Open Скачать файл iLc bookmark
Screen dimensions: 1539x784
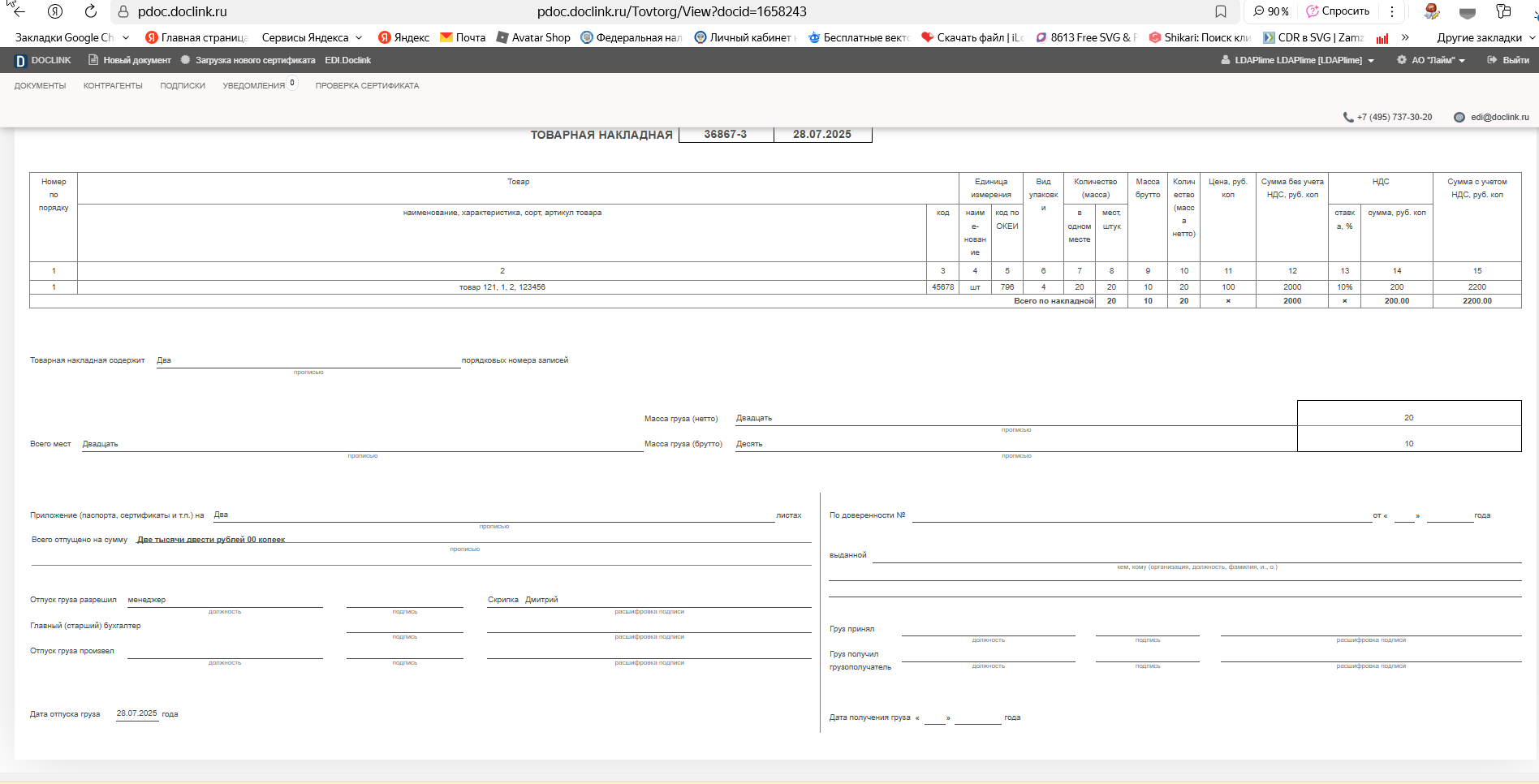pos(972,37)
